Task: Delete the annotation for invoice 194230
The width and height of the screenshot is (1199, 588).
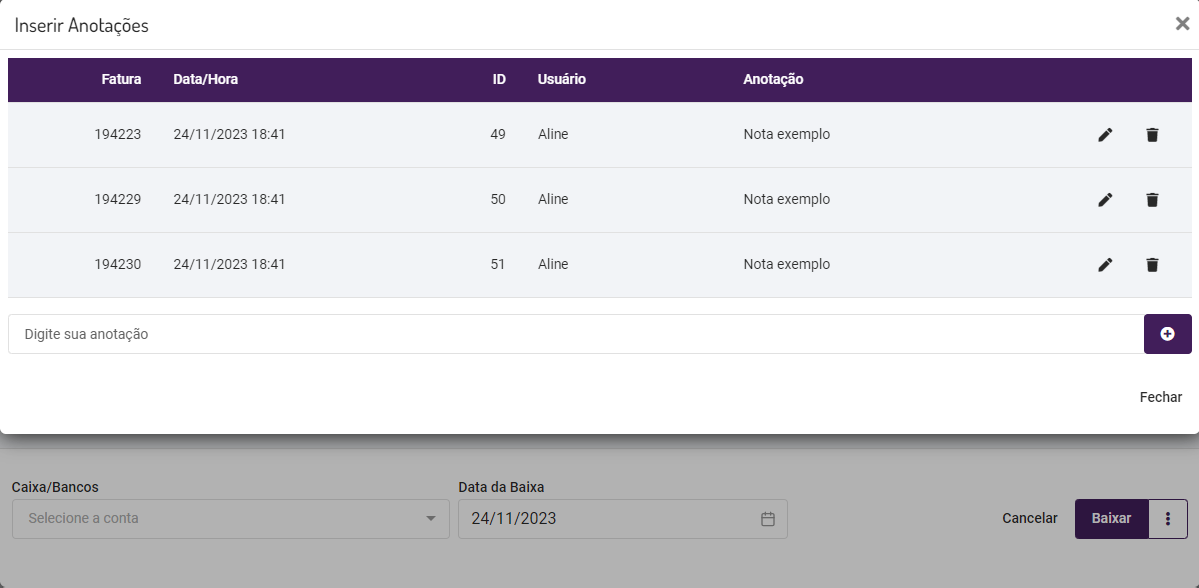Action: (x=1152, y=265)
